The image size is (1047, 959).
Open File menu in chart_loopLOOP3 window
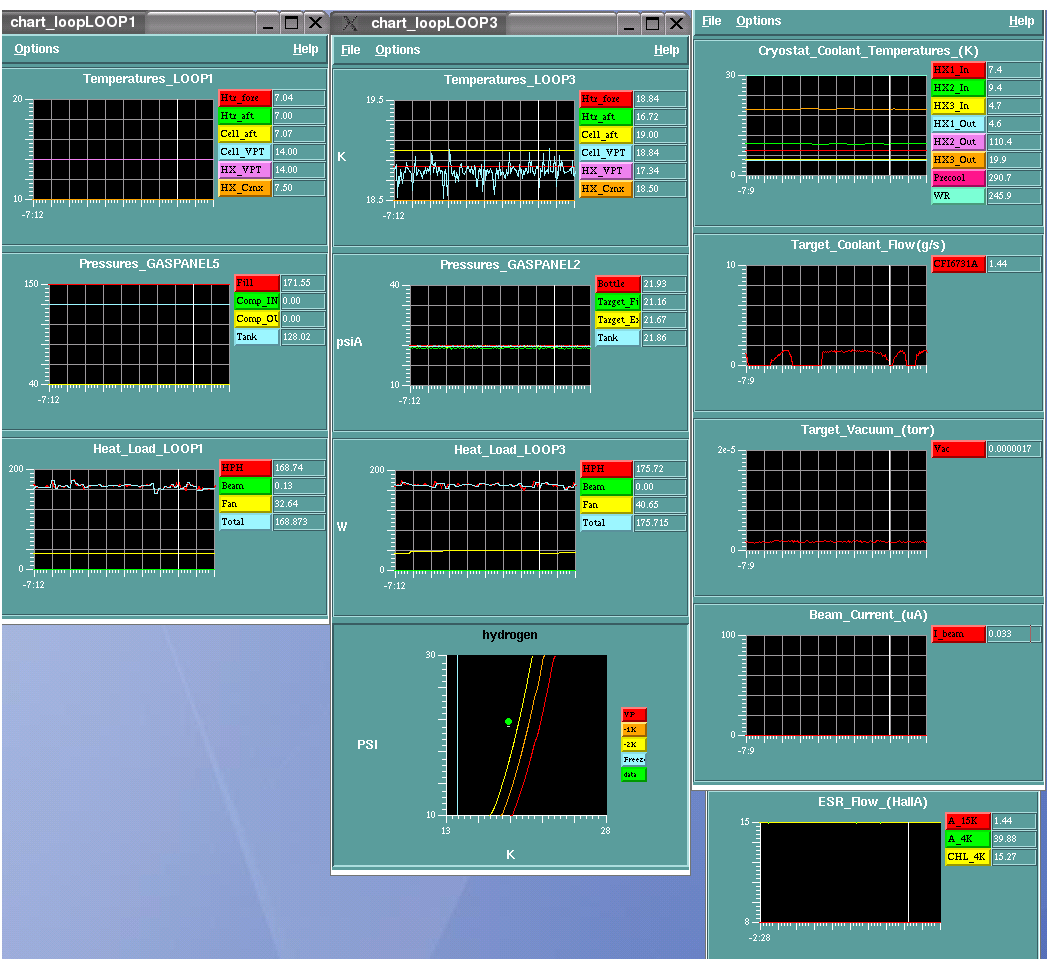click(x=351, y=50)
